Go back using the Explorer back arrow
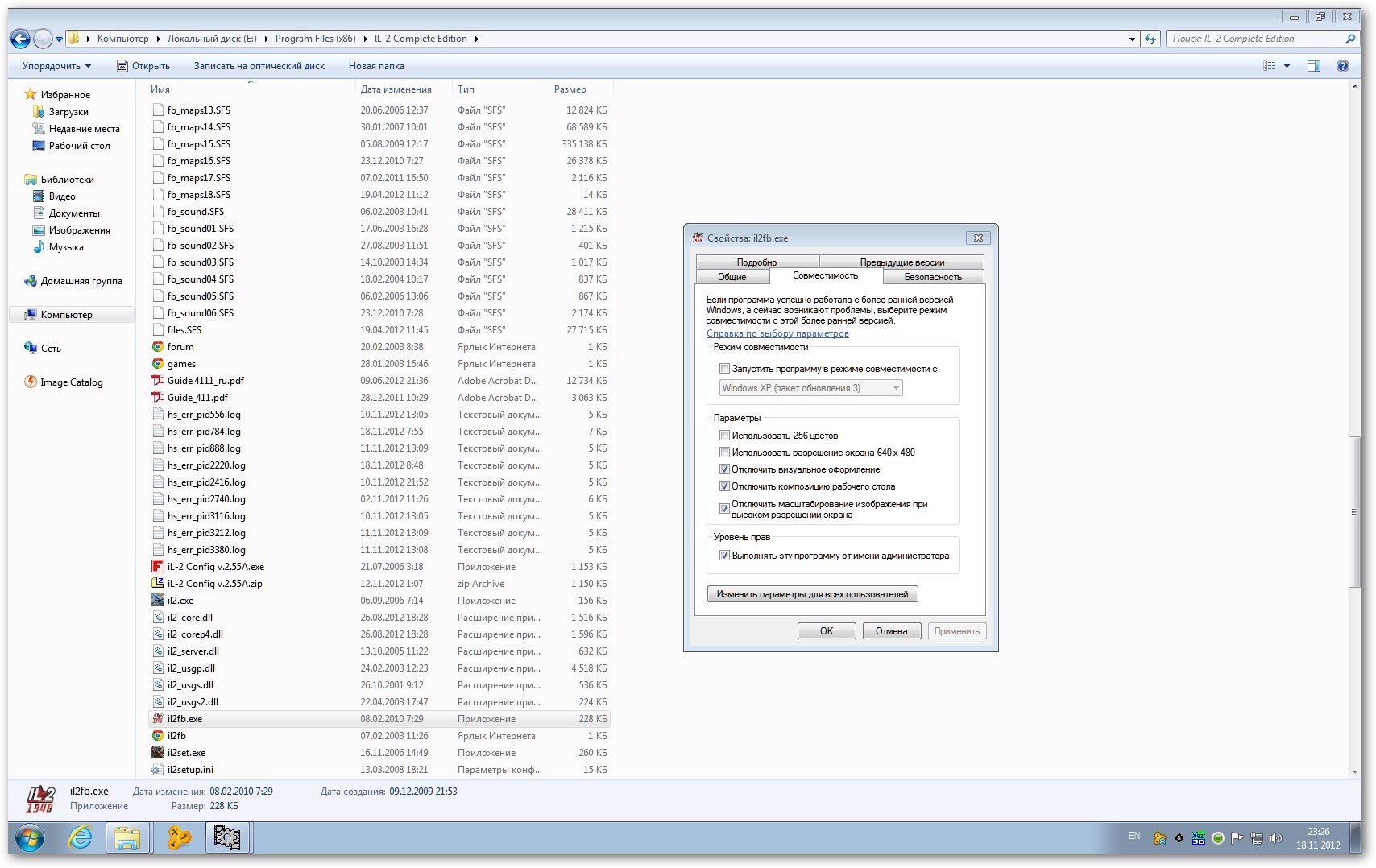 (x=20, y=39)
